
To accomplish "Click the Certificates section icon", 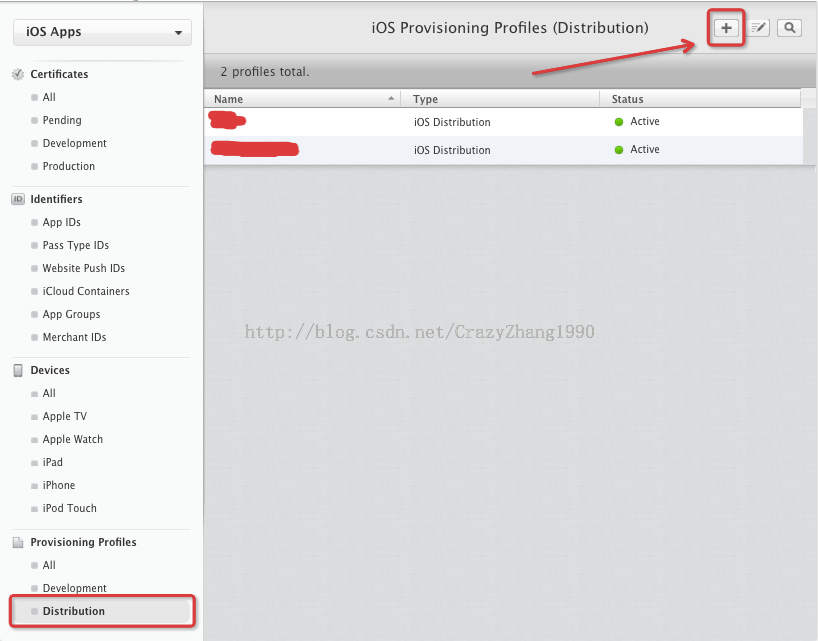I will coord(18,74).
